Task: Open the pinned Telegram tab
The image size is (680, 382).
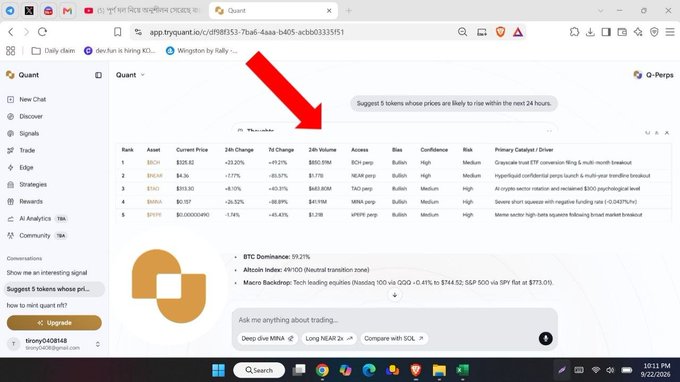Action: click(x=10, y=10)
